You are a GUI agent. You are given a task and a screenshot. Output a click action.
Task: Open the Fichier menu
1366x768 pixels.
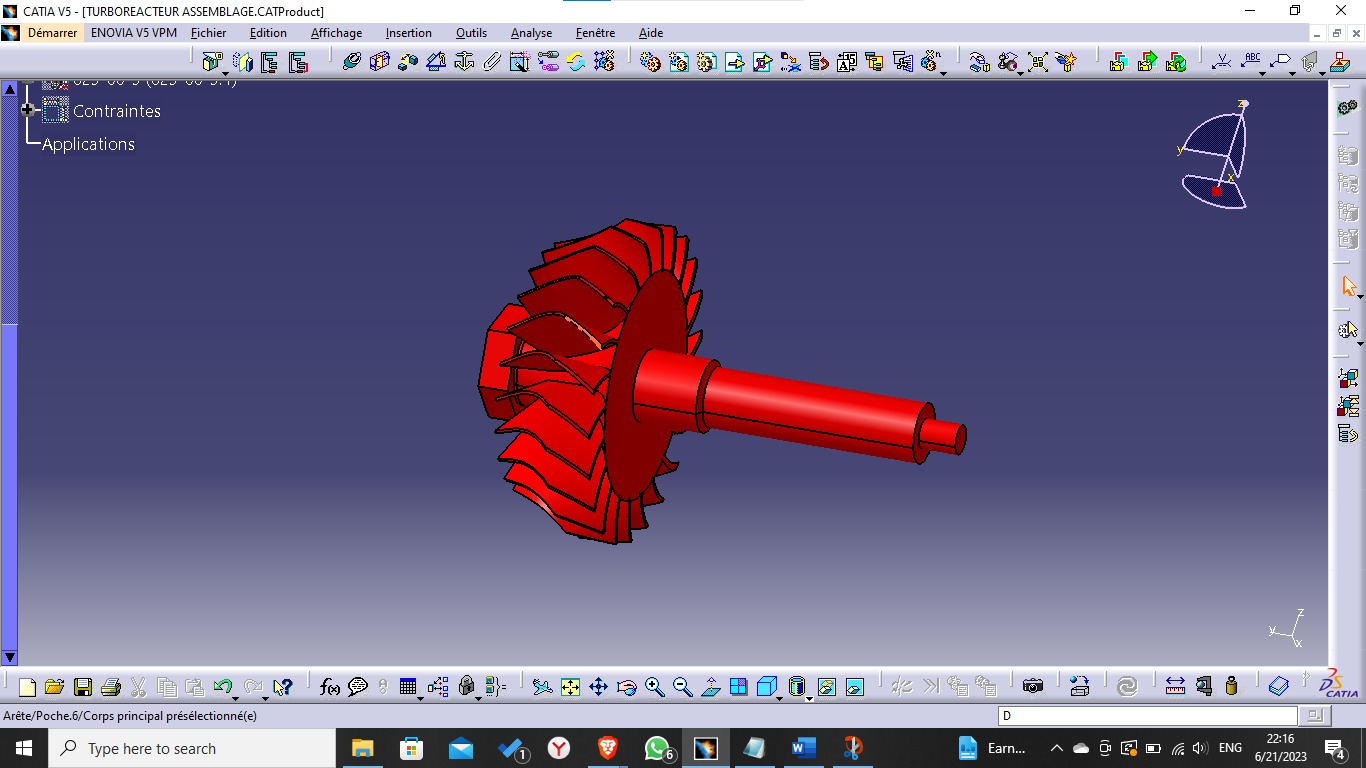point(209,33)
